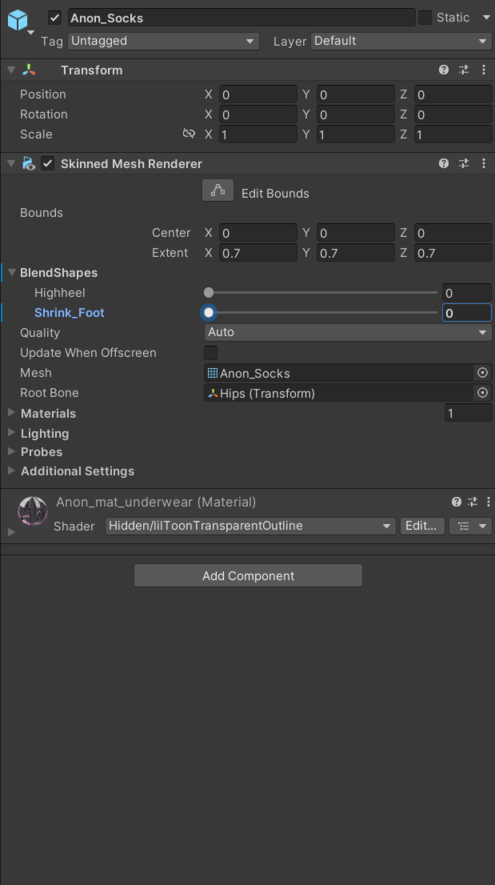Click the shader Edit... button
The image size is (495, 885).
tap(422, 526)
